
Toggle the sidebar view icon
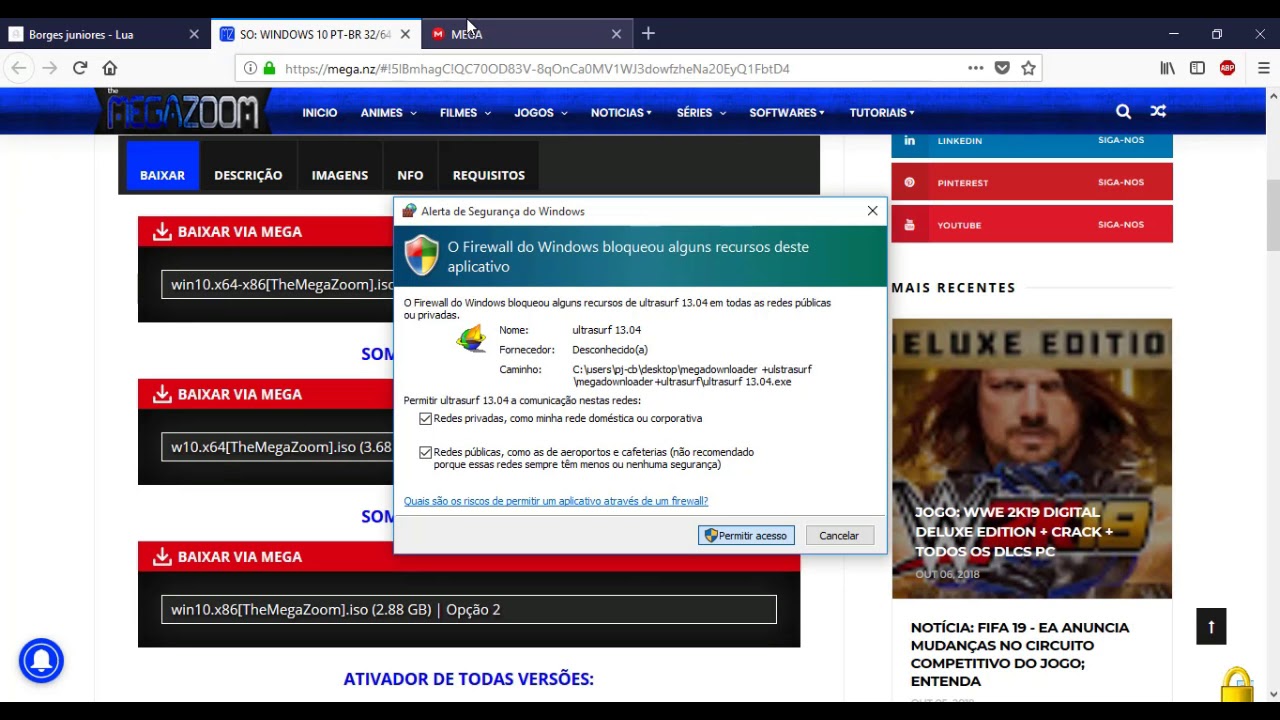[1197, 68]
